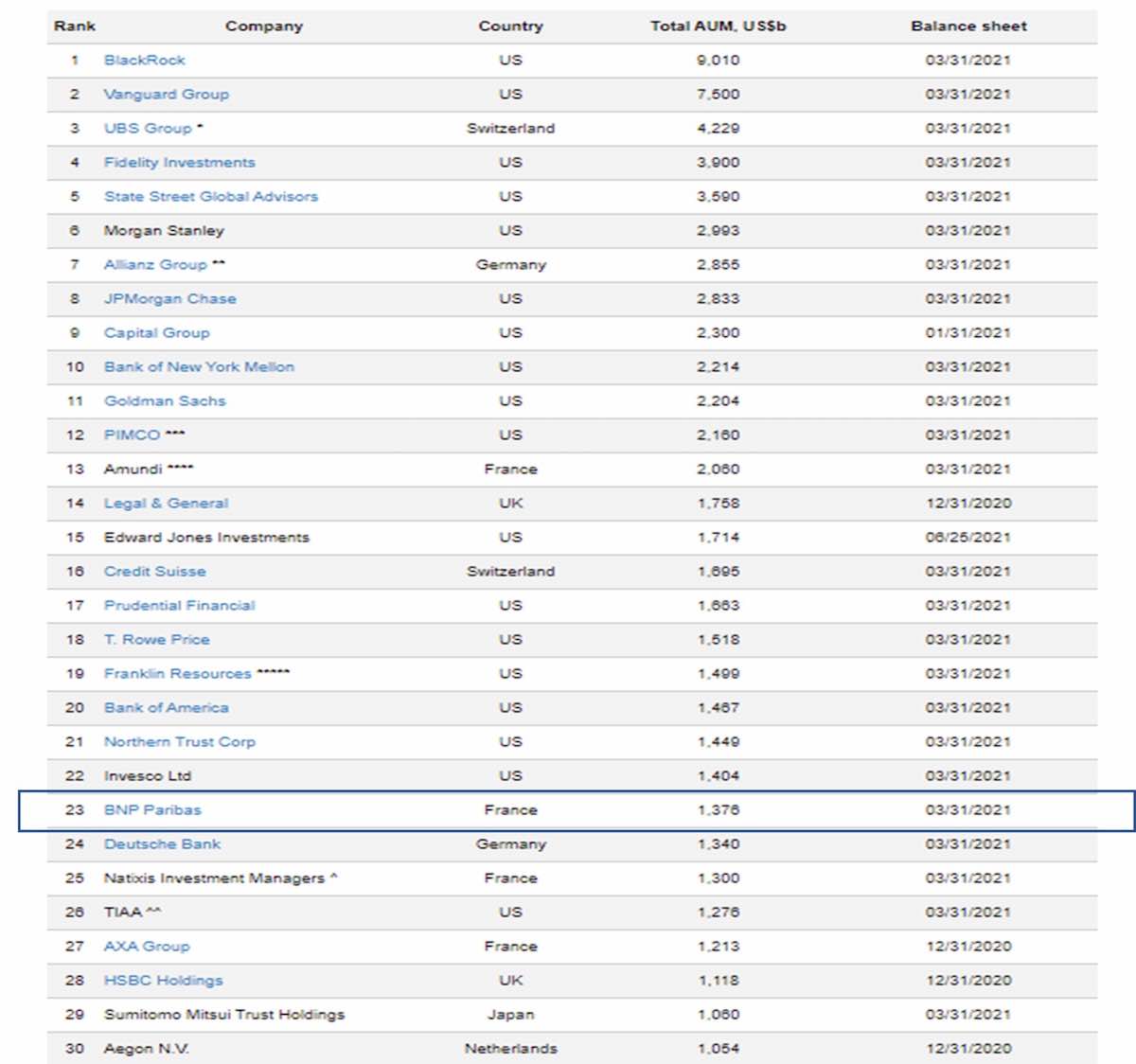This screenshot has width=1136, height=1064.
Task: Click the UBS Group link
Action: (148, 128)
